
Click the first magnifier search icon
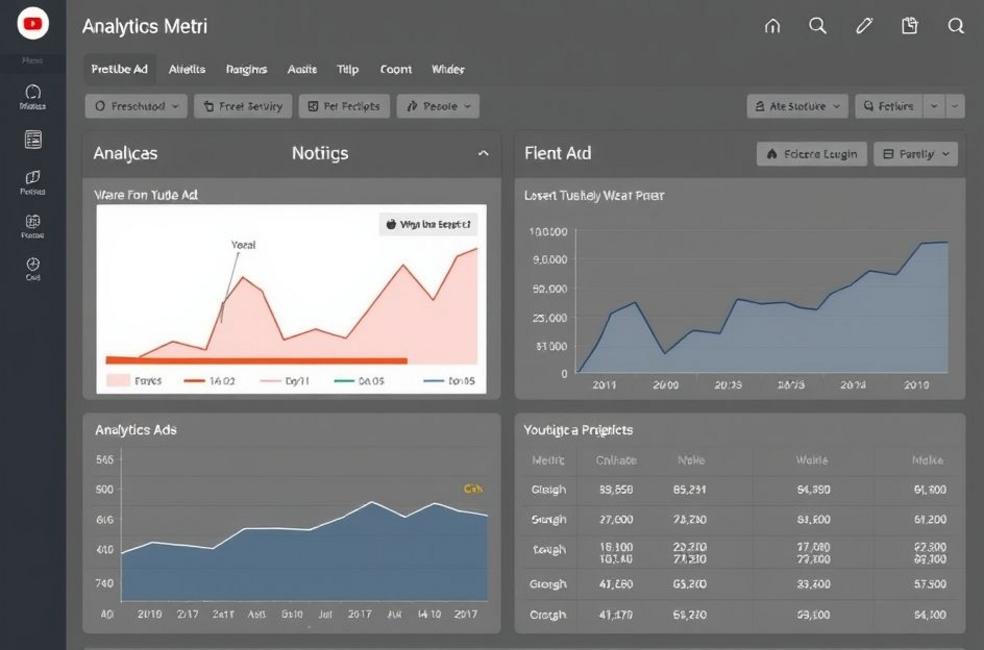818,27
